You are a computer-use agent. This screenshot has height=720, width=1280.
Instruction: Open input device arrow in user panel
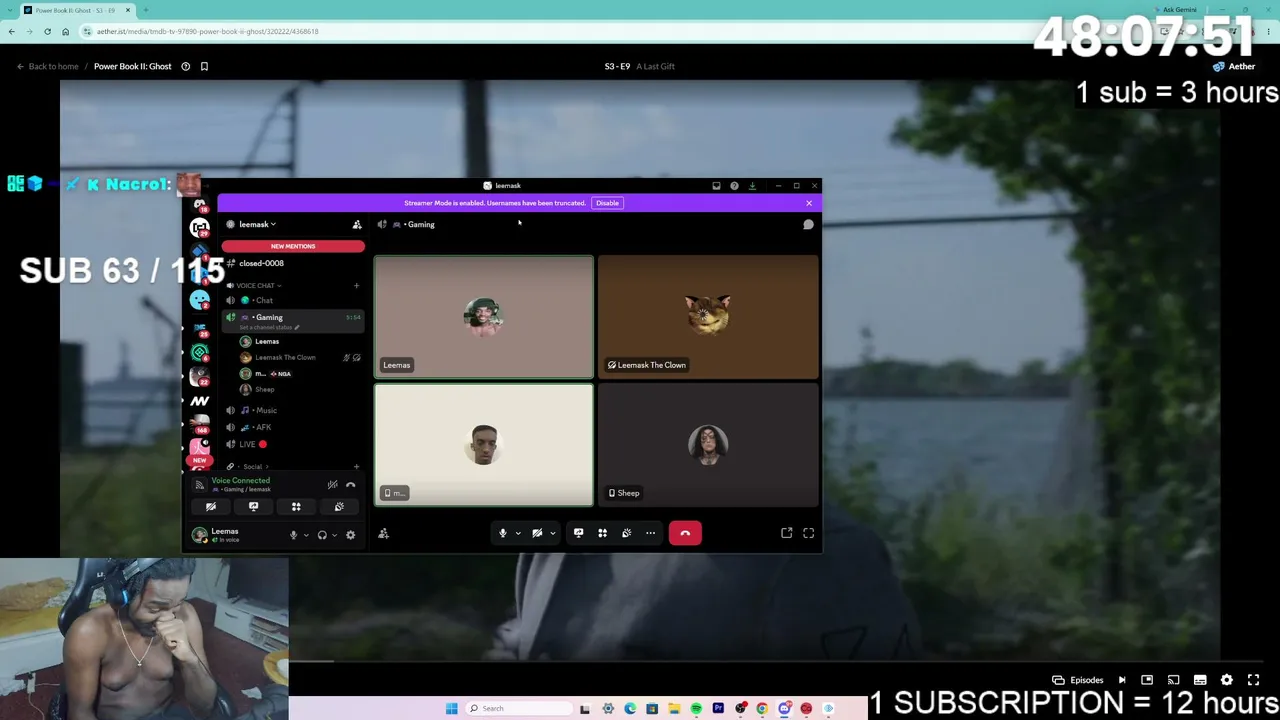pyautogui.click(x=306, y=535)
